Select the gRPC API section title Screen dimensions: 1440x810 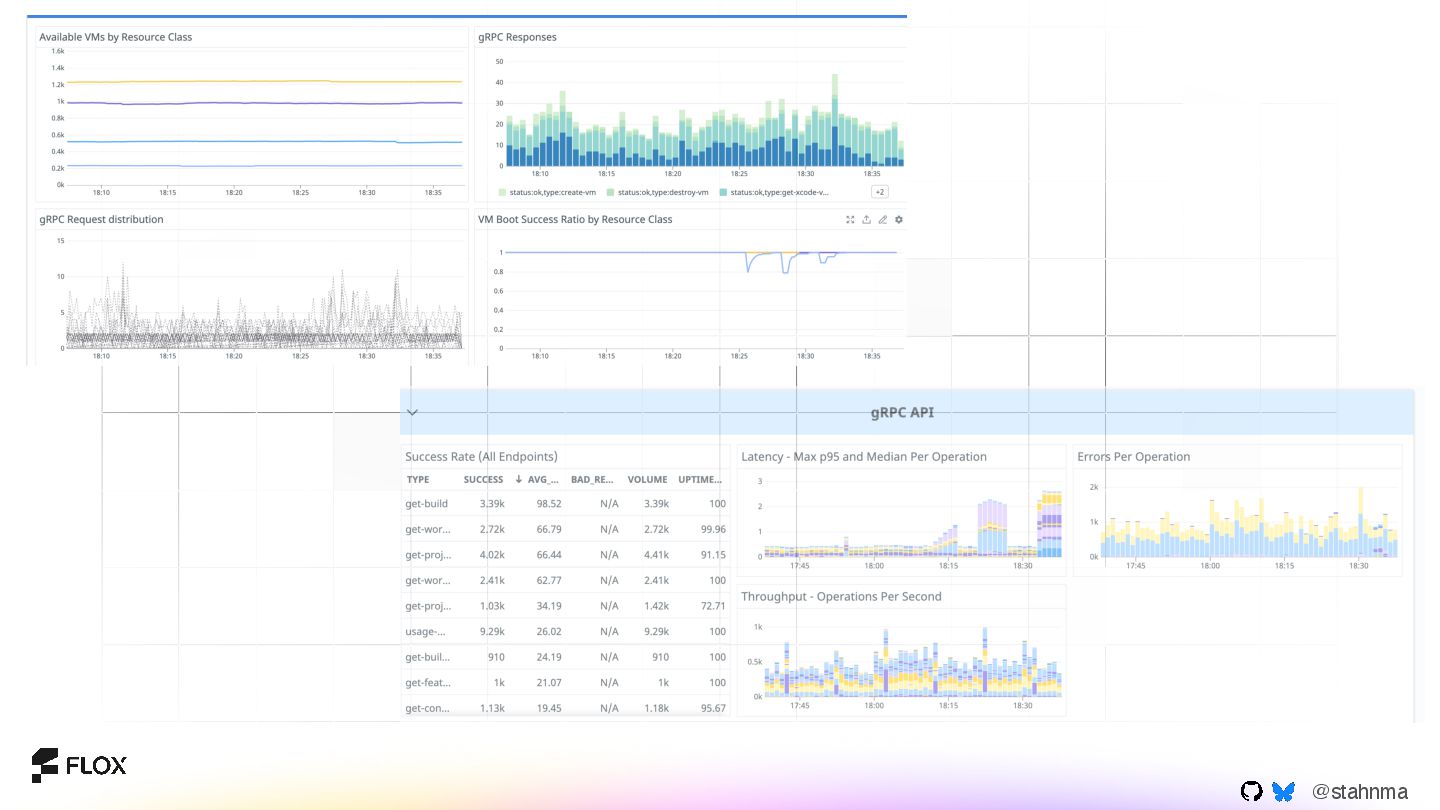point(902,412)
